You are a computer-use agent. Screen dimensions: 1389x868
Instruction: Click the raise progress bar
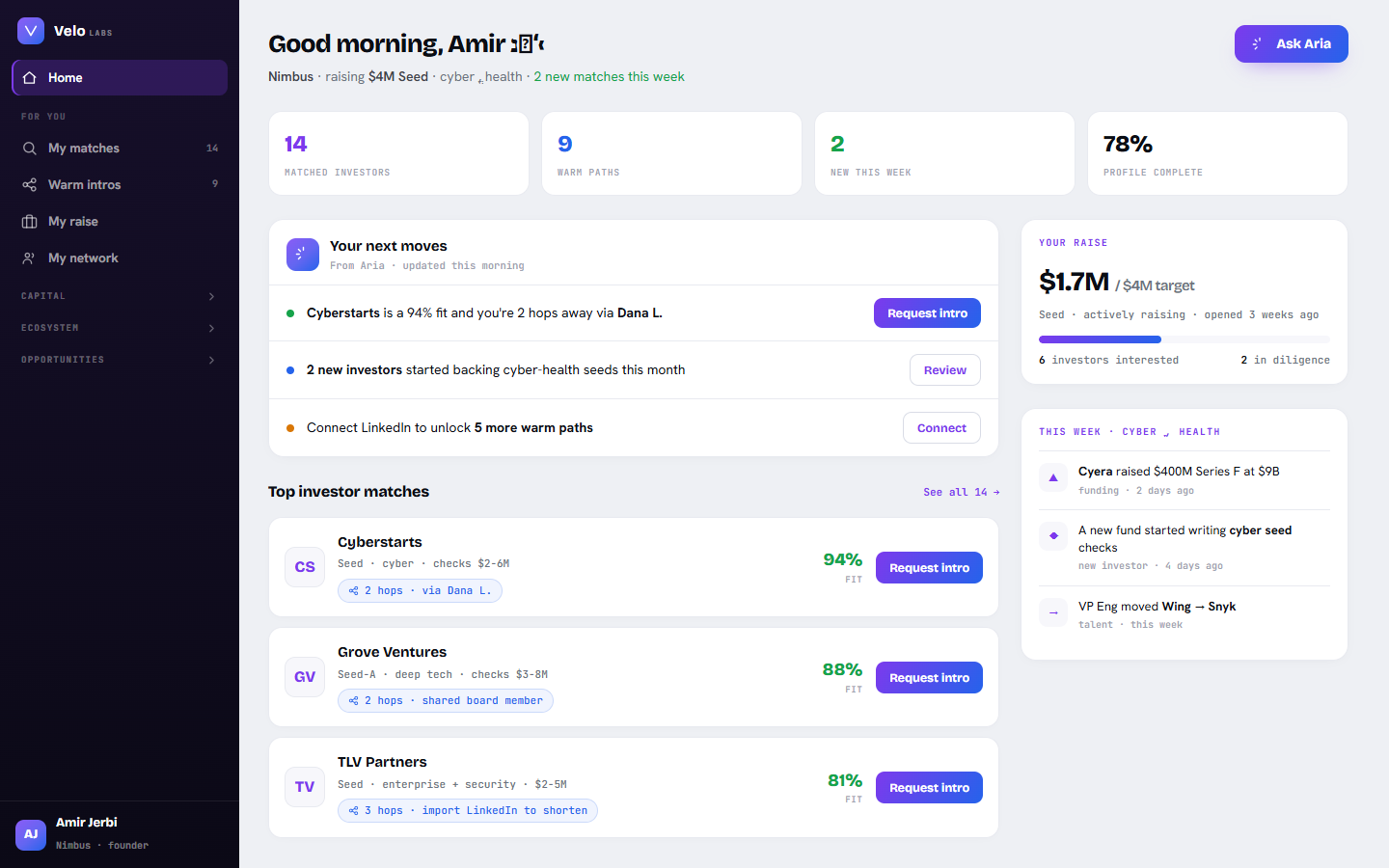pos(1184,339)
